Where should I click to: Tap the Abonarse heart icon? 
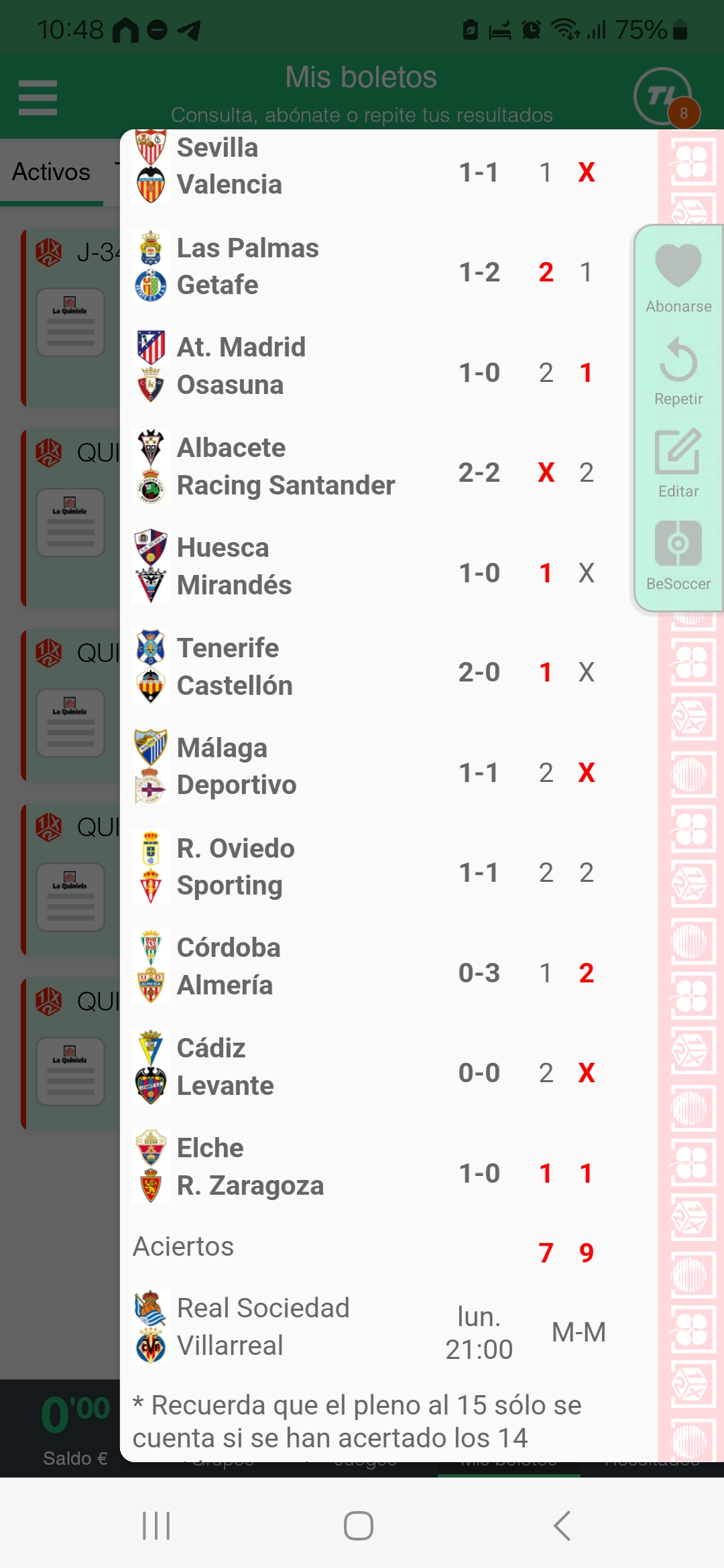coord(678,266)
